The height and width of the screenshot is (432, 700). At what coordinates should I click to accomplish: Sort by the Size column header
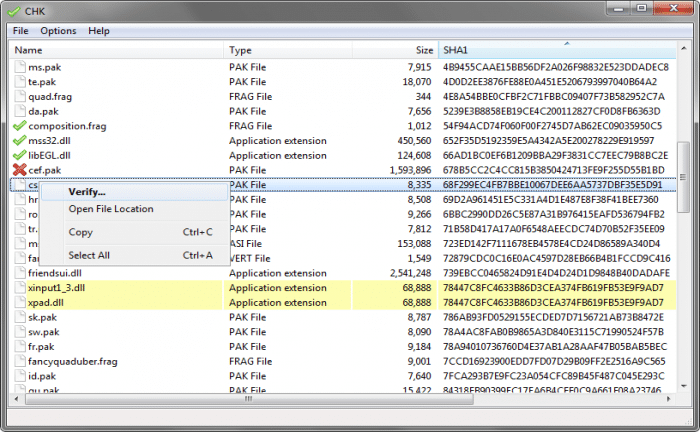(x=425, y=50)
